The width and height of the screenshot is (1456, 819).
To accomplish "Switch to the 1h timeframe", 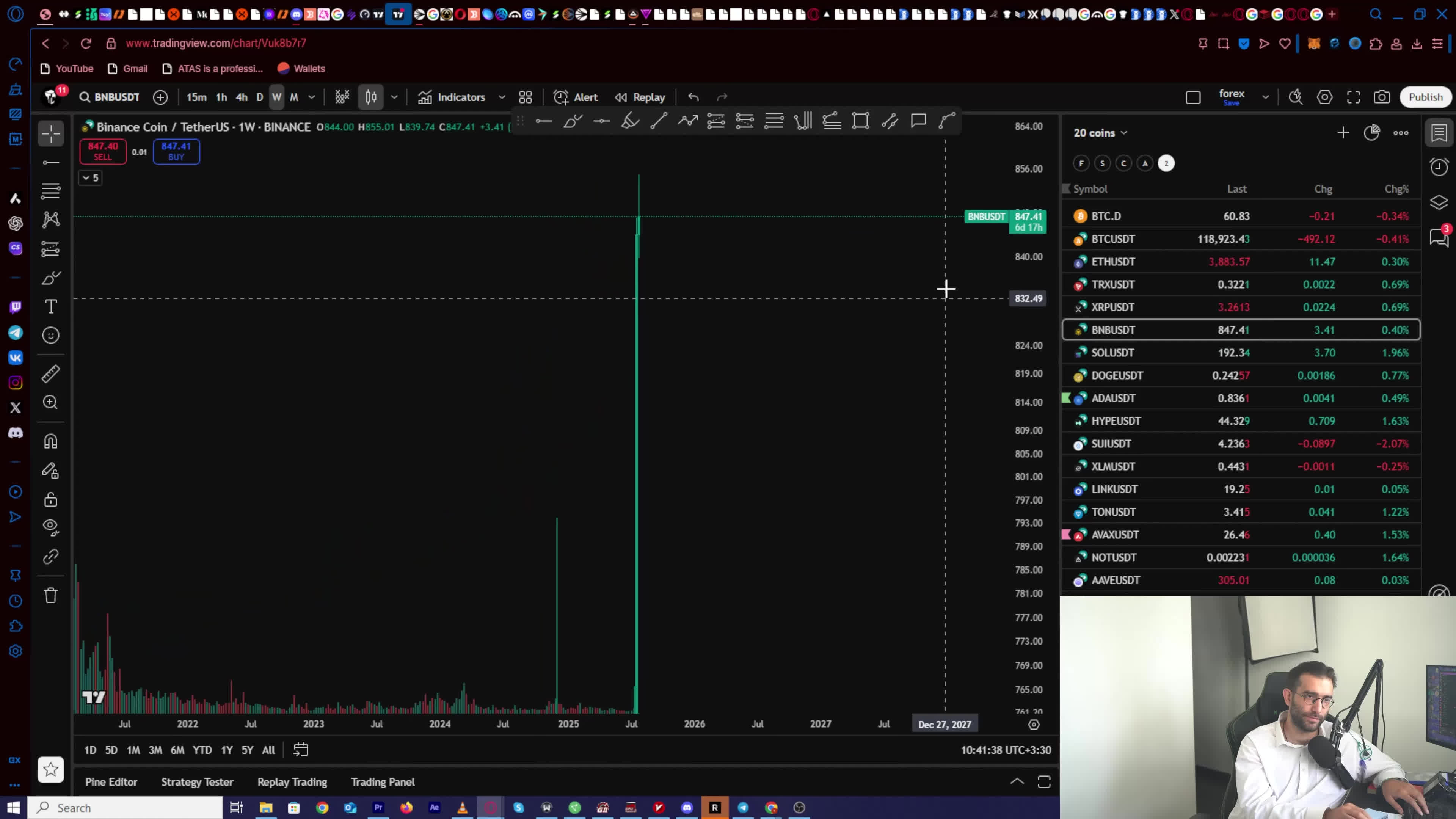I will click(221, 97).
